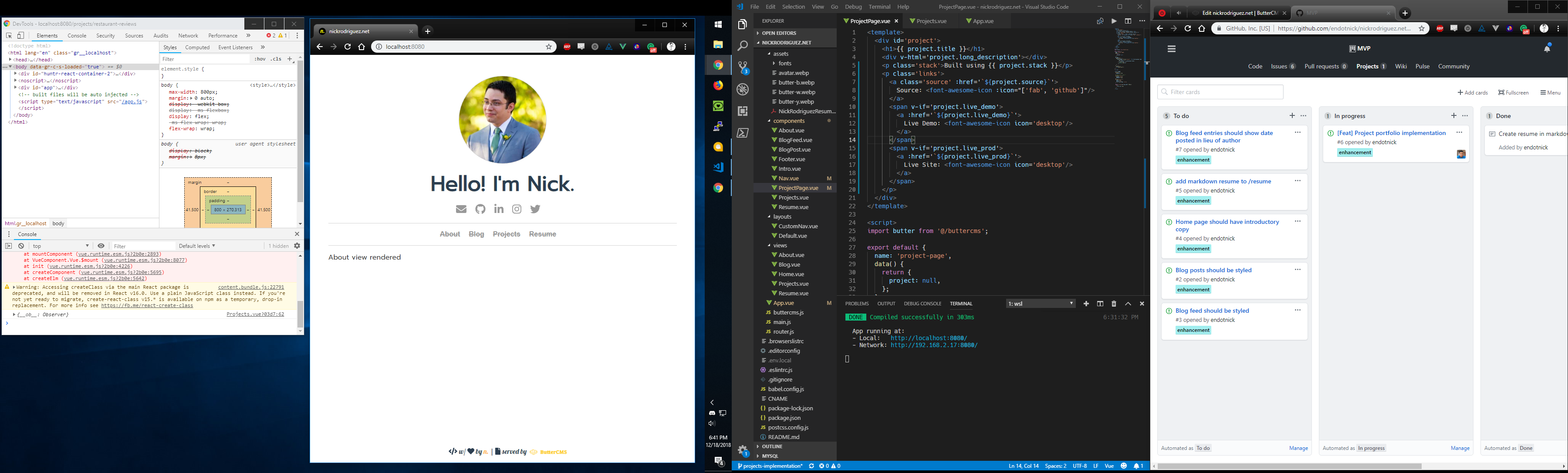This screenshot has width=1568, height=473.
Task: Open the terminal selector dropdown 1: wsl
Action: 1041,304
